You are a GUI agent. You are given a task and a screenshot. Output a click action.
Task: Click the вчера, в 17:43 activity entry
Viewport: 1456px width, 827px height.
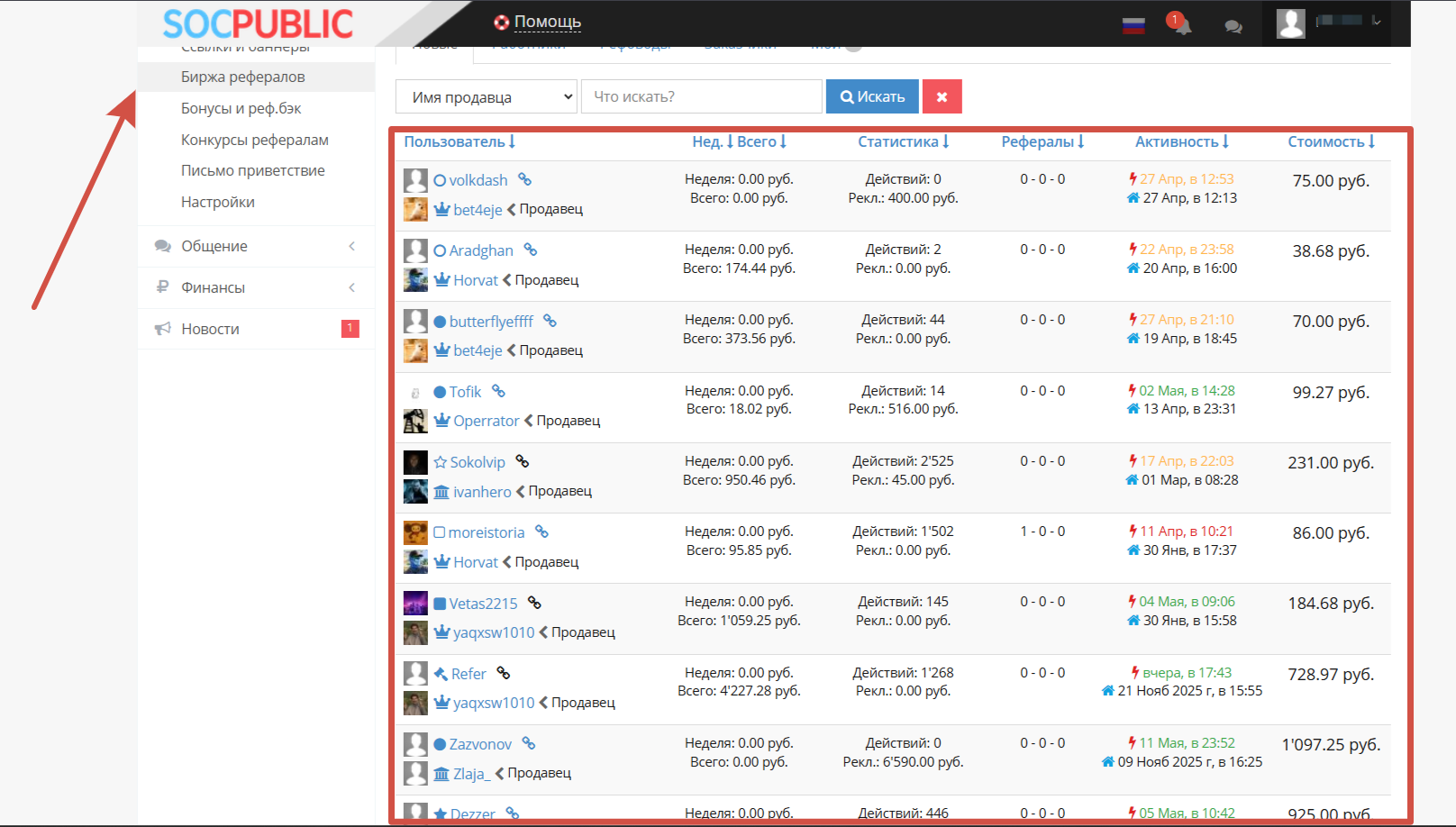[x=1187, y=672]
